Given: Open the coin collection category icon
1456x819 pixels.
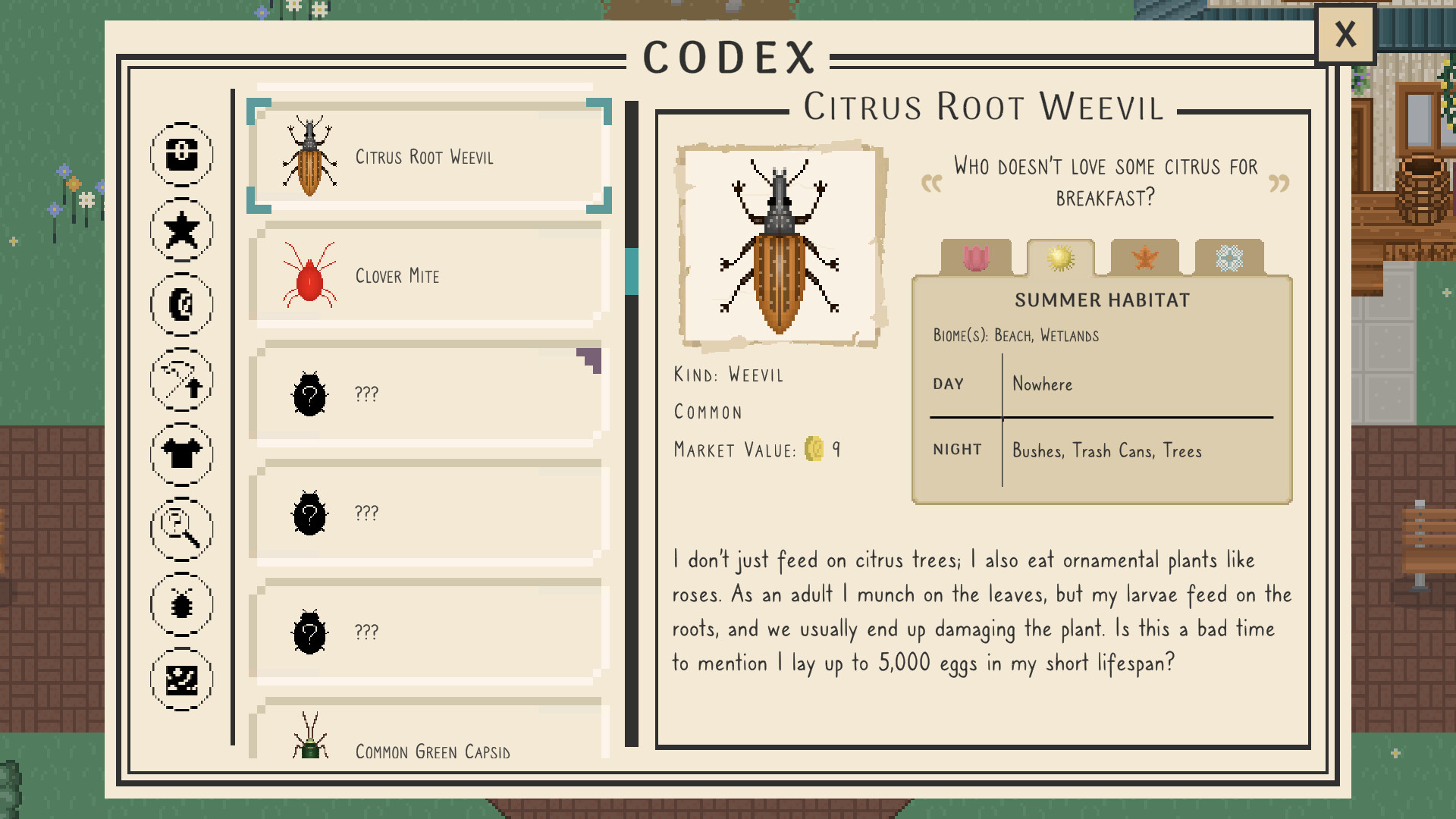Looking at the screenshot, I should [x=182, y=306].
